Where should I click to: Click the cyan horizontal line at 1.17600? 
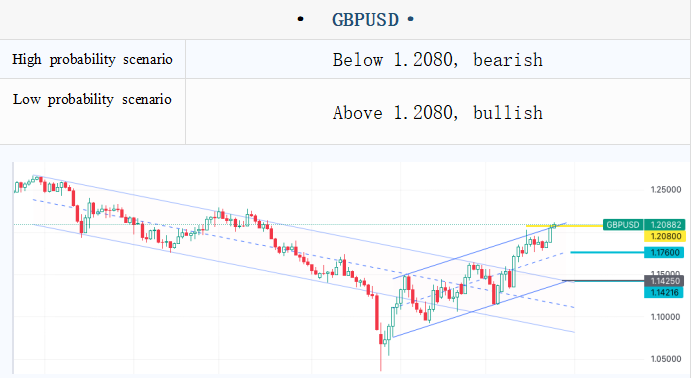tap(607, 252)
